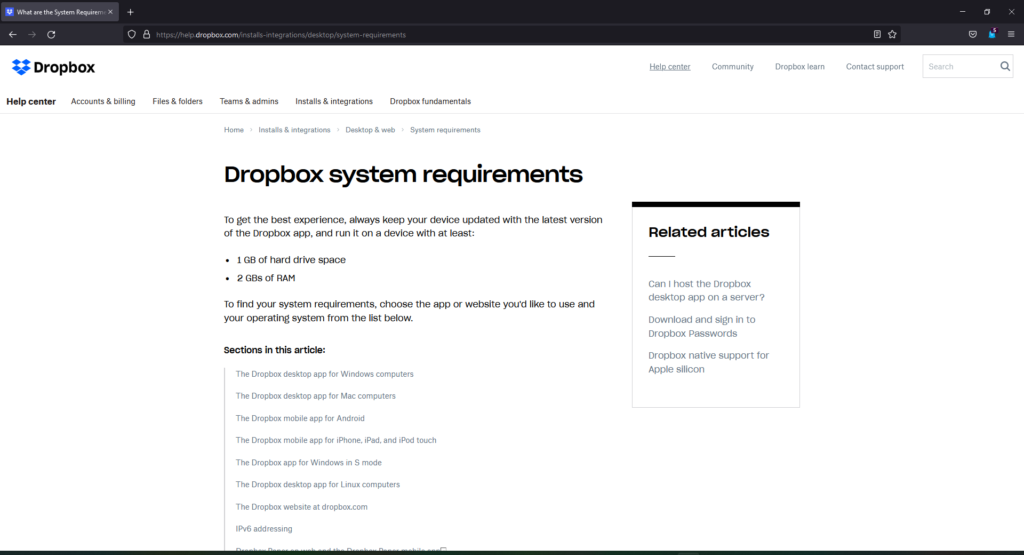Image resolution: width=1024 pixels, height=555 pixels.
Task: Open Dropbox native support for Apple silicon
Action: (708, 362)
